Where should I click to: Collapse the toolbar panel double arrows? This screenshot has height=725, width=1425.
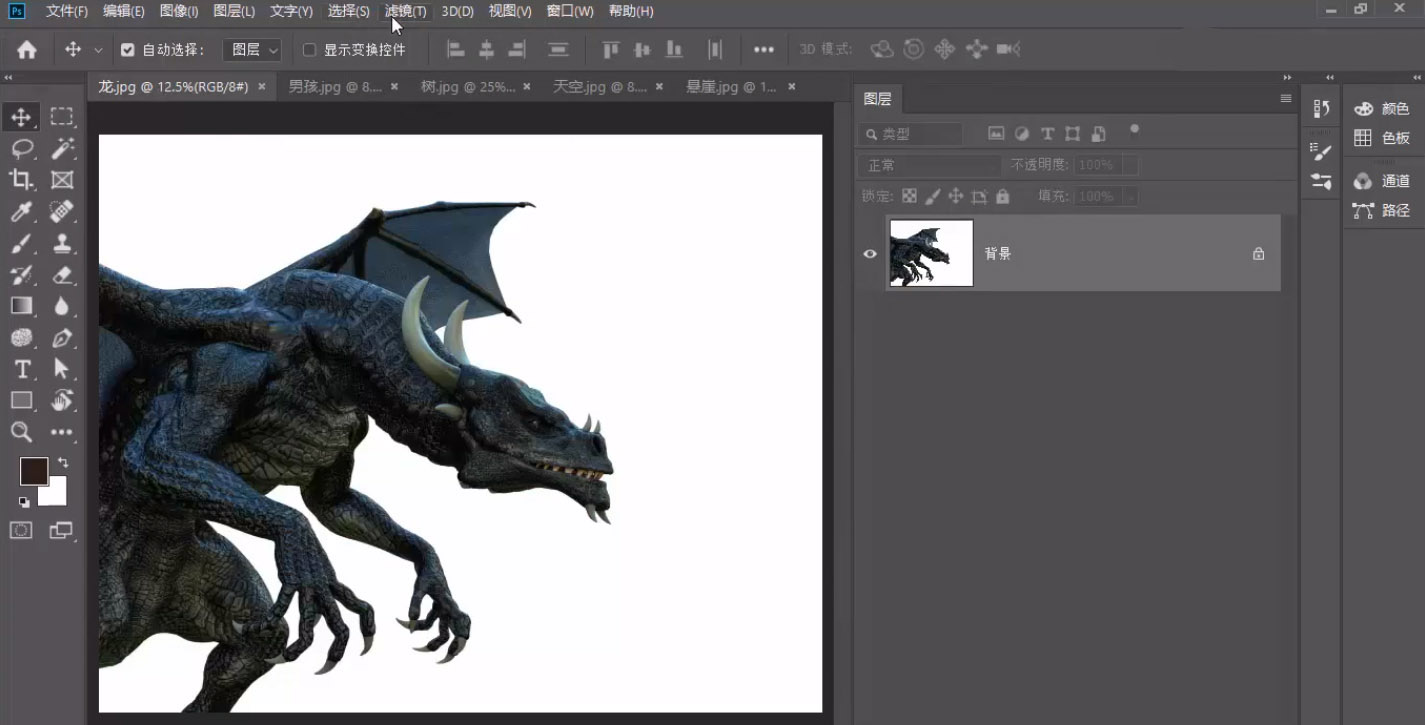coord(8,78)
